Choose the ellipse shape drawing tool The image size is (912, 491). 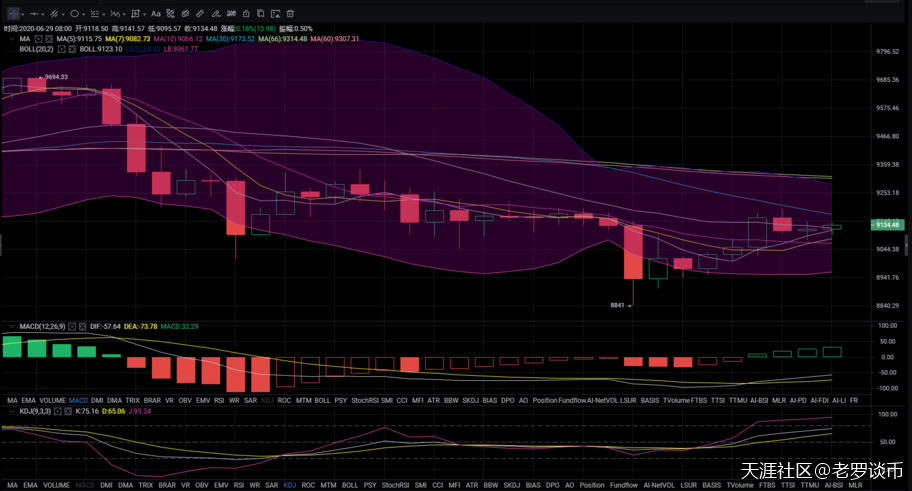[74, 14]
